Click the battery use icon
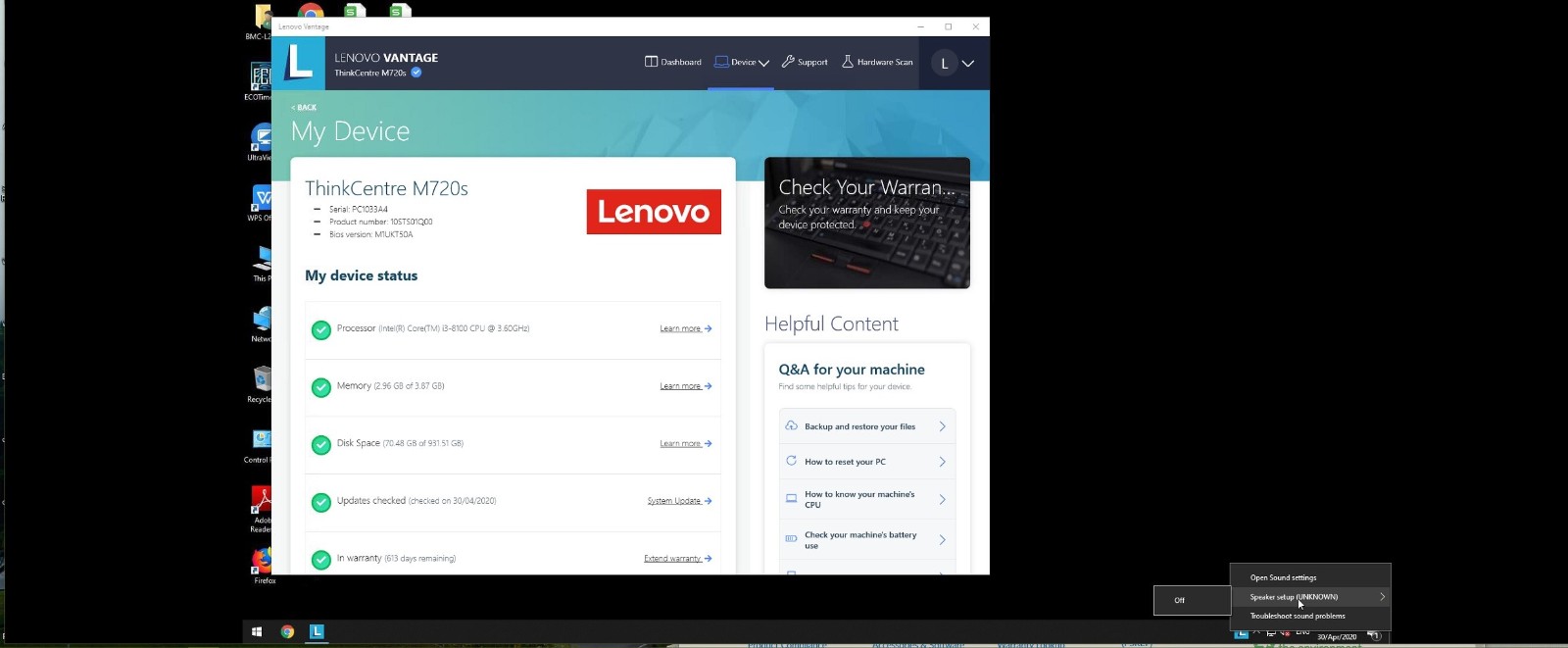This screenshot has height=648, width=1568. tap(792, 538)
